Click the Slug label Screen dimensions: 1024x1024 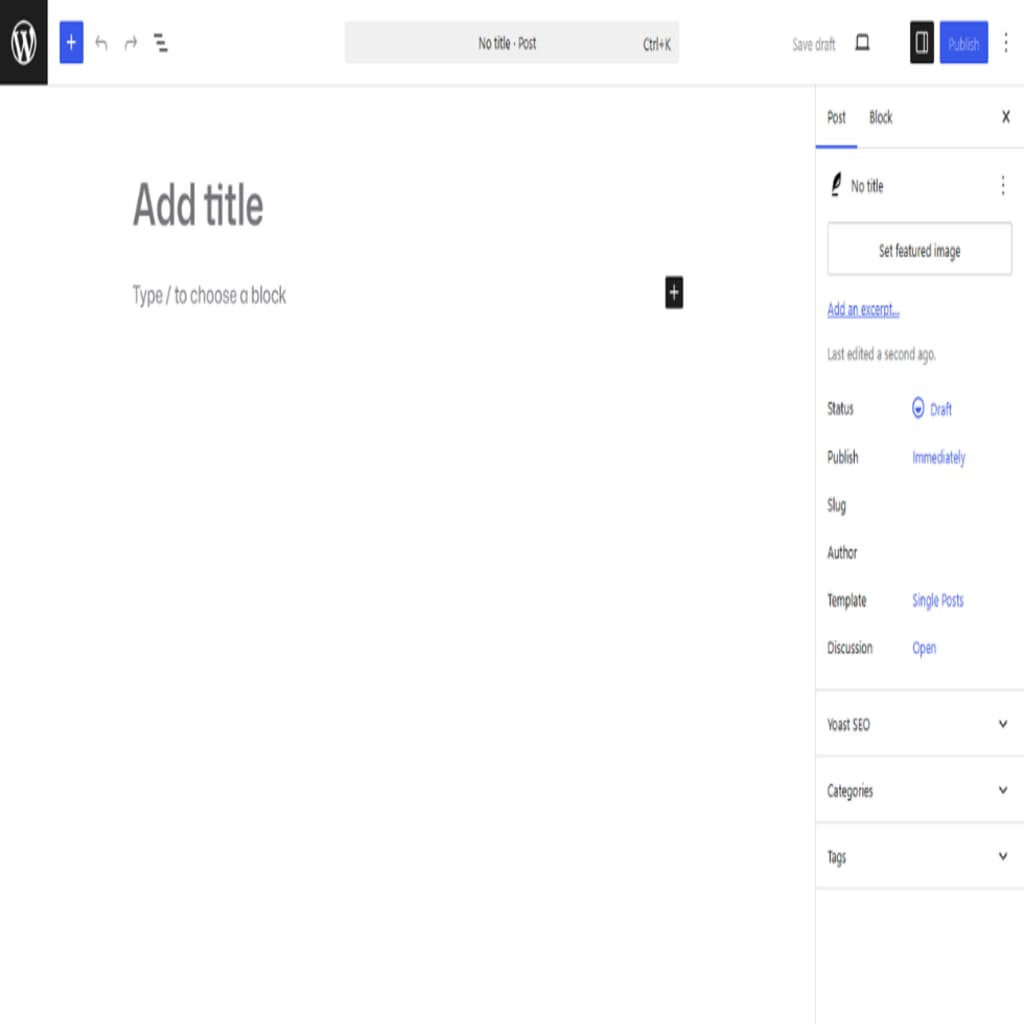[836, 505]
